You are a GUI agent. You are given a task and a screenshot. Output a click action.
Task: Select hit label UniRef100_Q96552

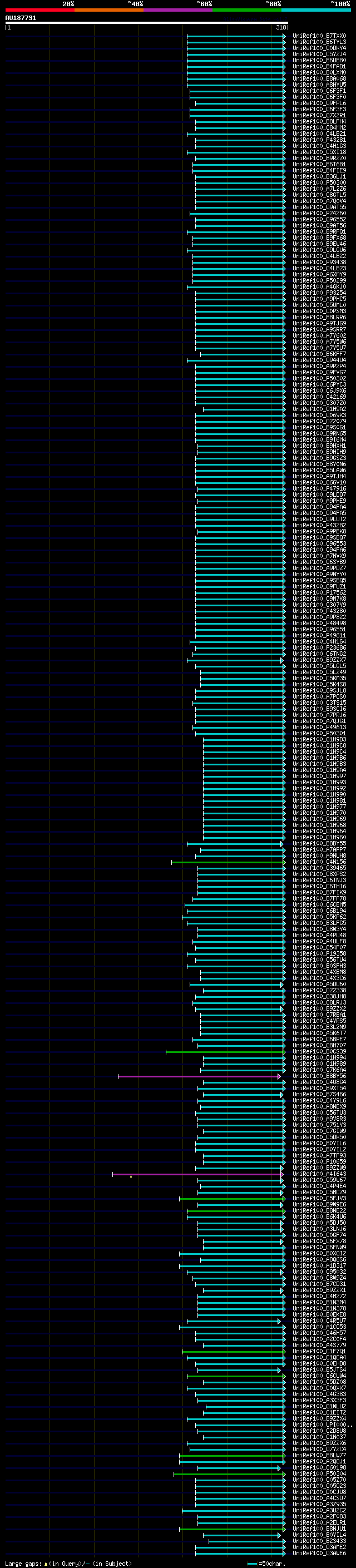point(319,220)
